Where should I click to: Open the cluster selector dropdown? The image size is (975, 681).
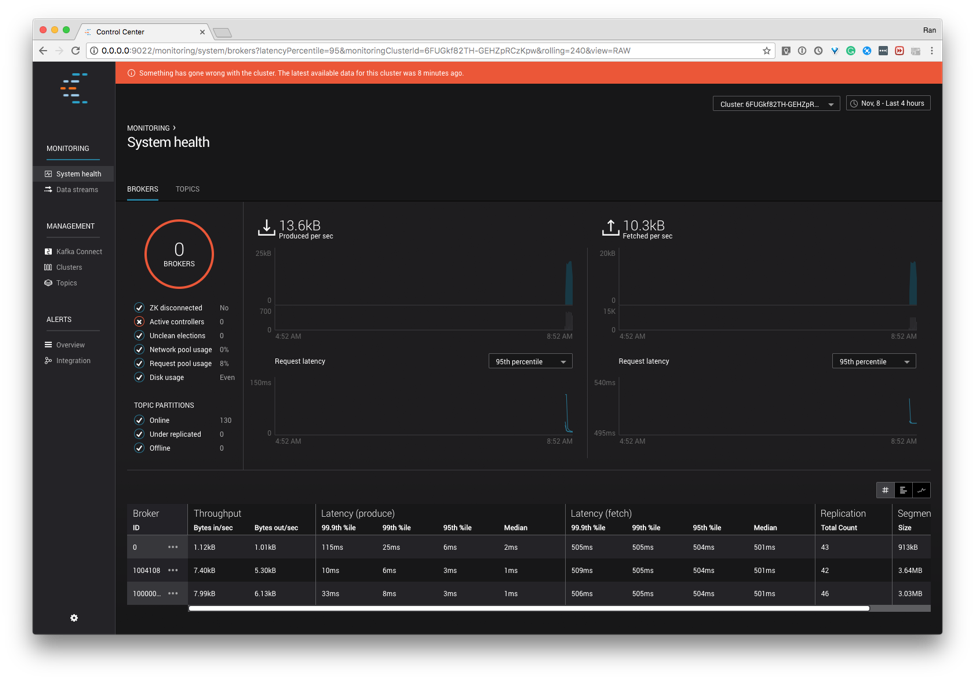click(x=775, y=103)
